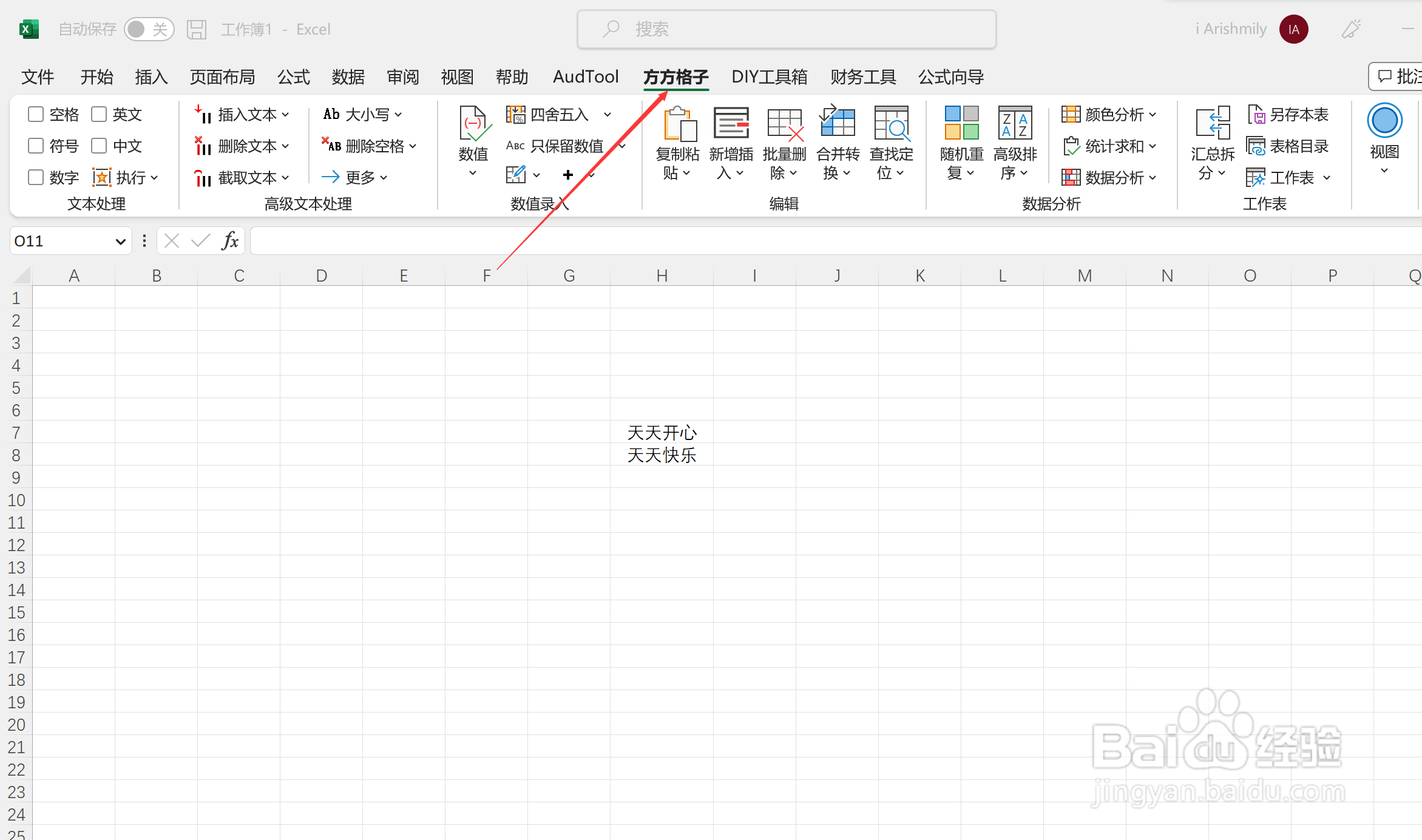This screenshot has width=1422, height=840.
Task: Switch to the DIY工具箱 tab
Action: [x=770, y=77]
